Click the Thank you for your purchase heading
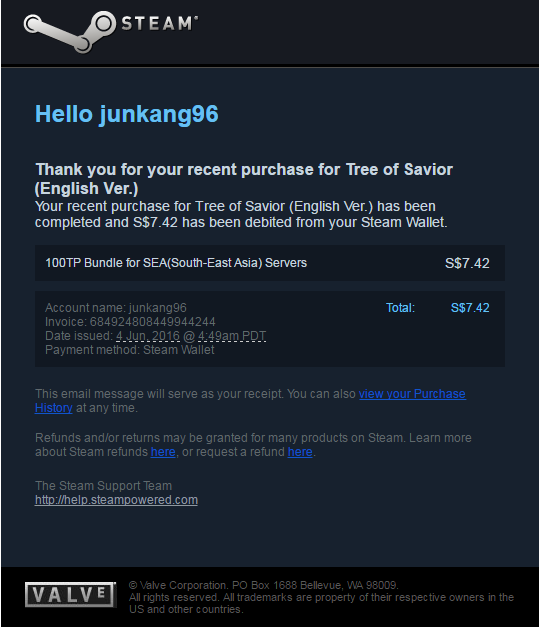540x628 pixels. tap(244, 179)
